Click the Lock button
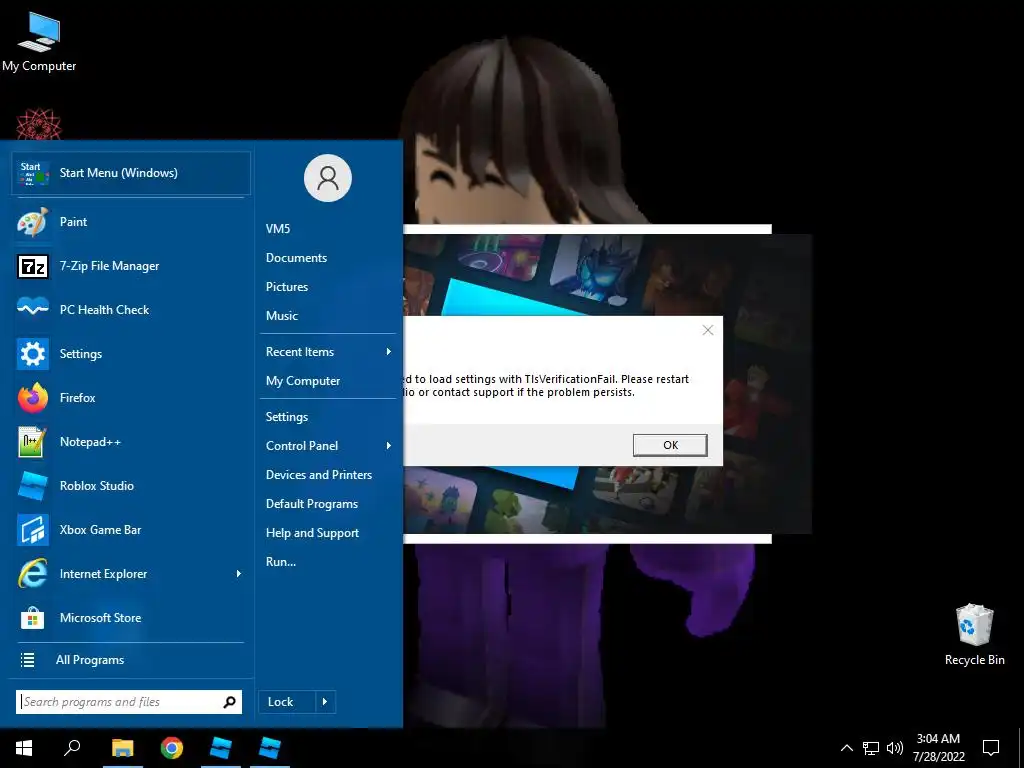The height and width of the screenshot is (768, 1024). 287,702
